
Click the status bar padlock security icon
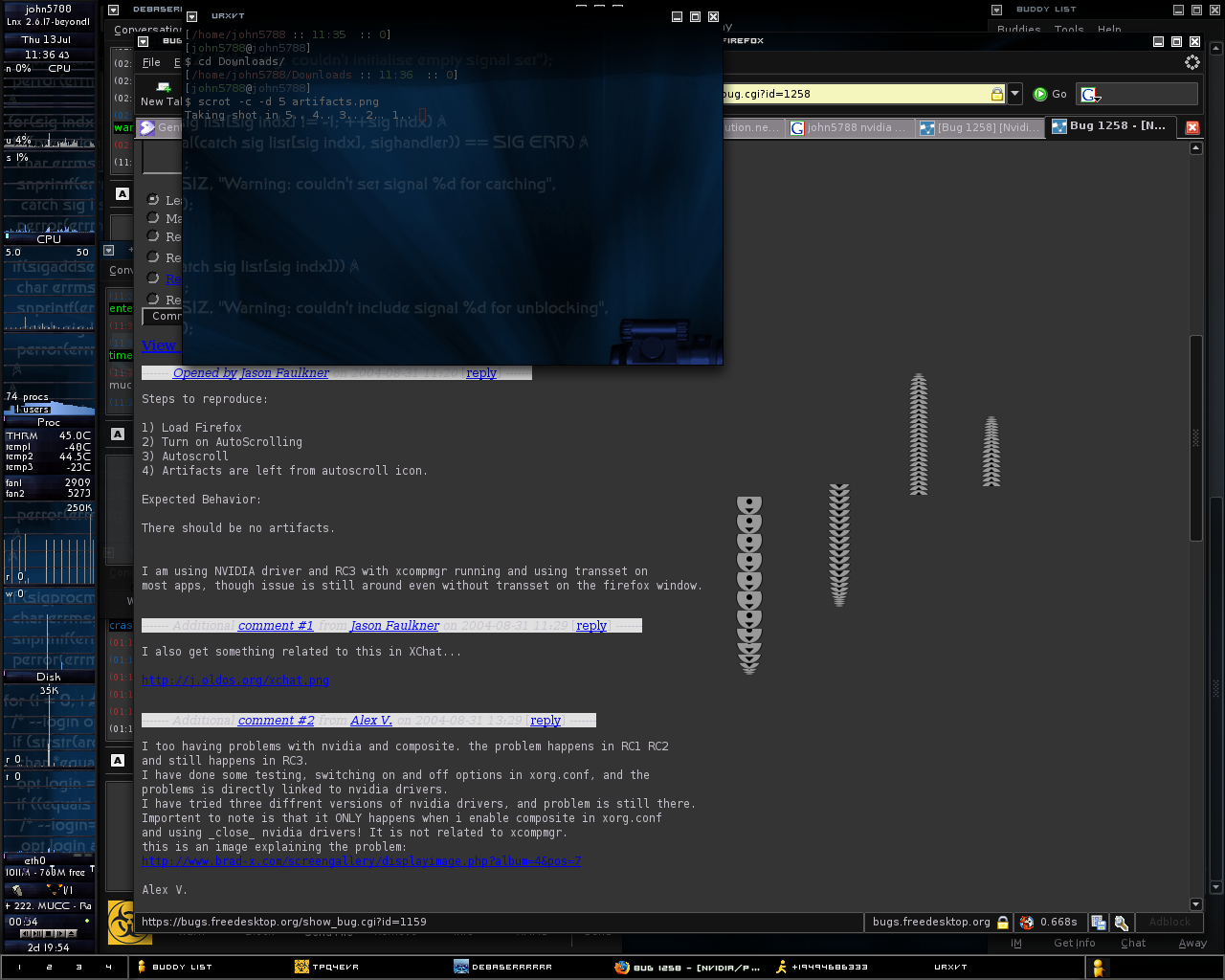tap(1003, 923)
